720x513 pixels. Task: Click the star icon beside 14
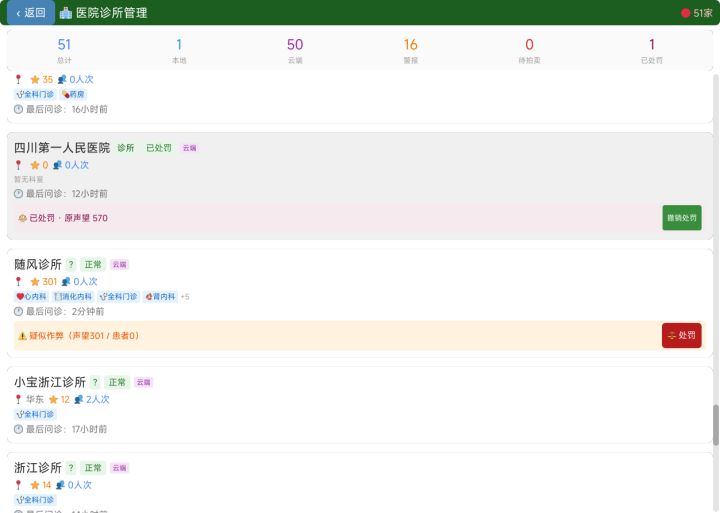35,485
